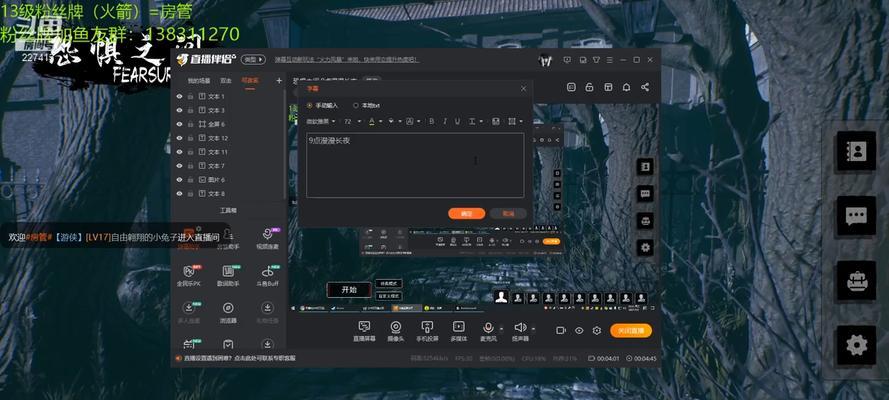
Task: Close the 字幕 dialog
Action: 523,88
